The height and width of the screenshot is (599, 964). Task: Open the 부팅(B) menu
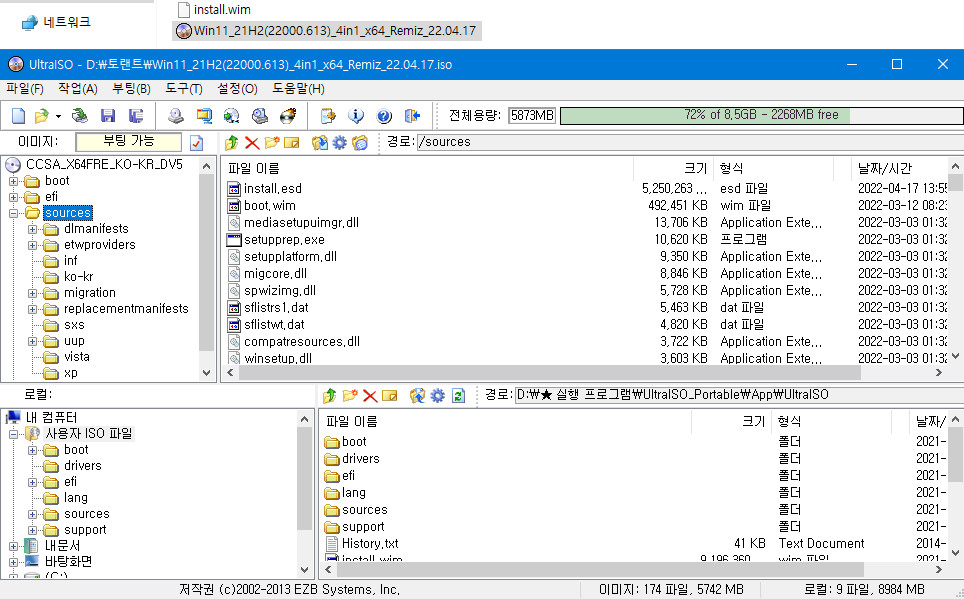[131, 89]
